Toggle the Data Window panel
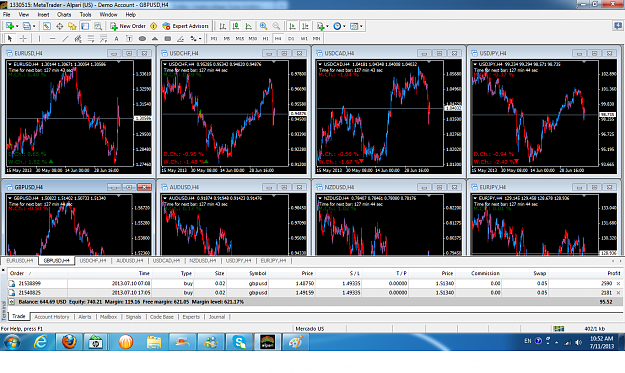Viewport: 625px width, 373px height. (x=59, y=26)
